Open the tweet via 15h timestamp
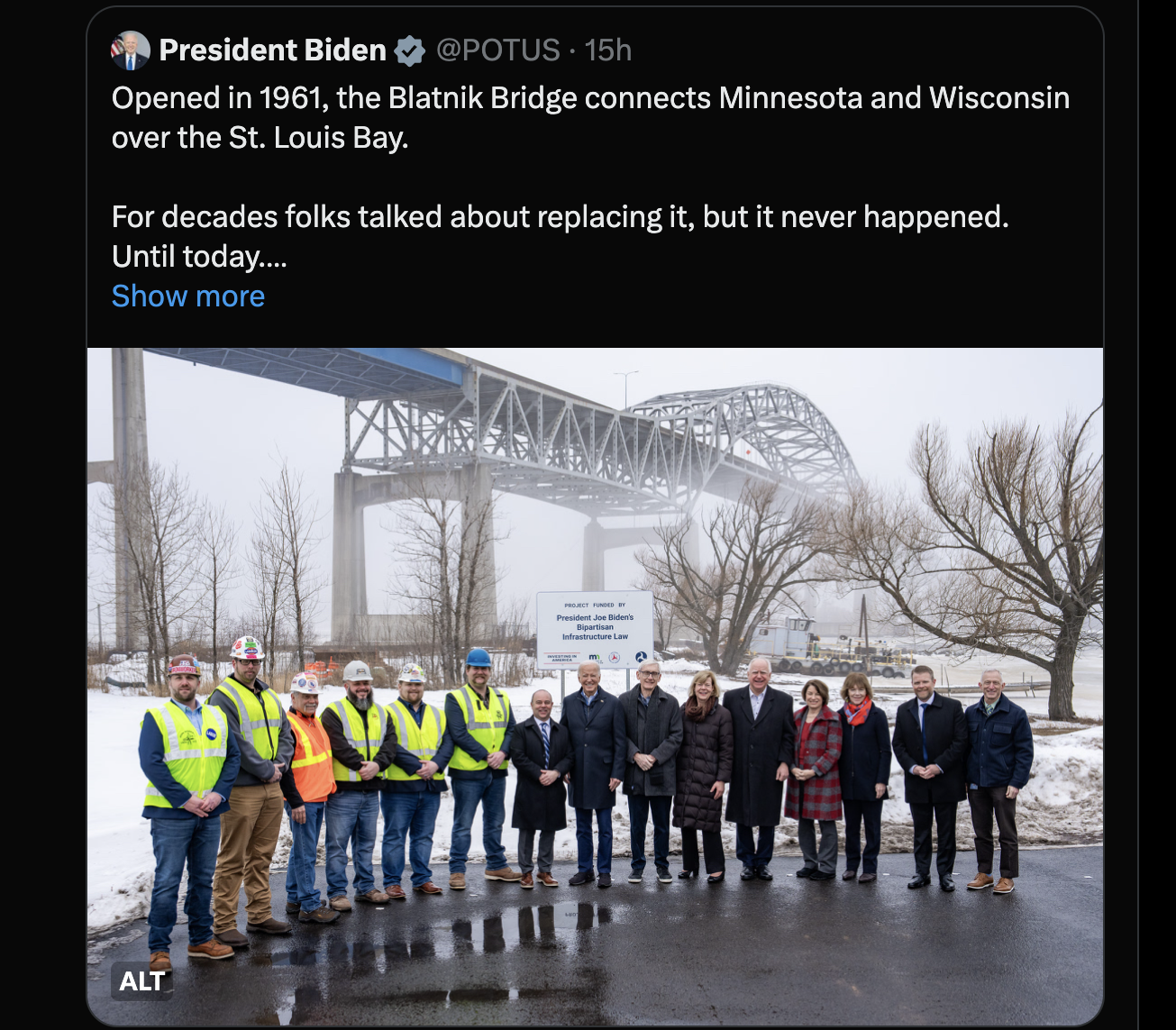Image resolution: width=1176 pixels, height=1030 pixels. [x=608, y=50]
